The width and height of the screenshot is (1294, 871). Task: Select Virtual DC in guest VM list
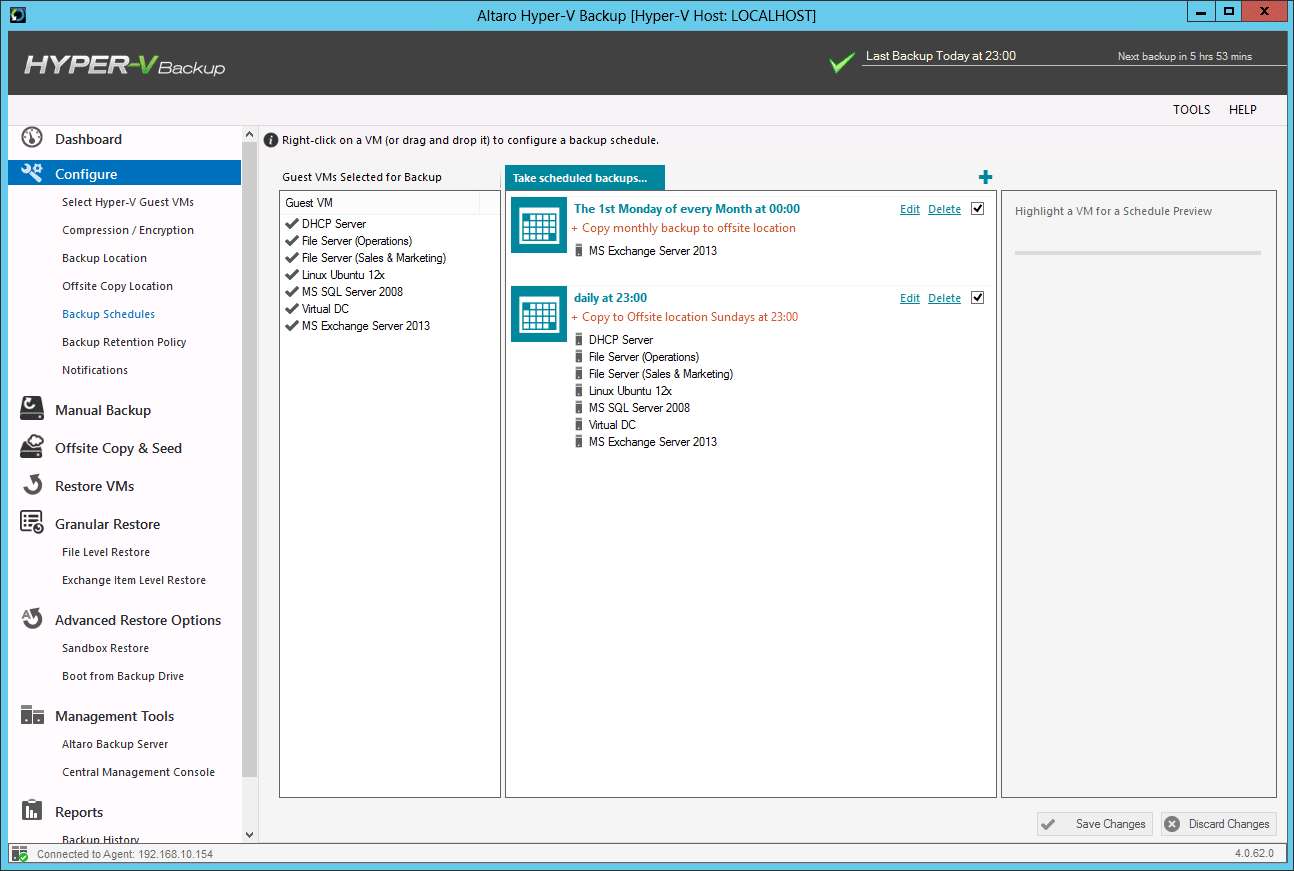(x=317, y=309)
